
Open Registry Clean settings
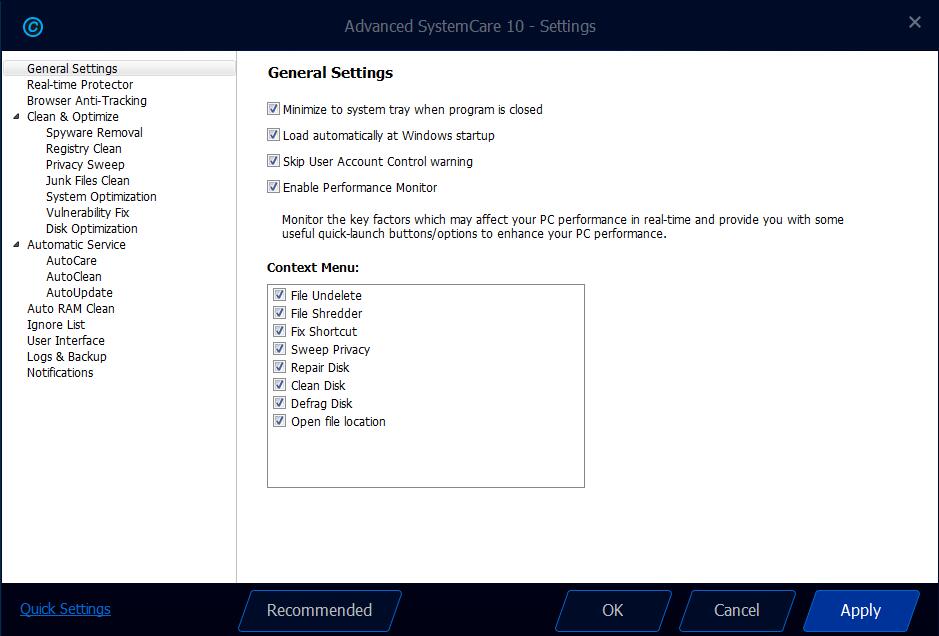tap(83, 149)
